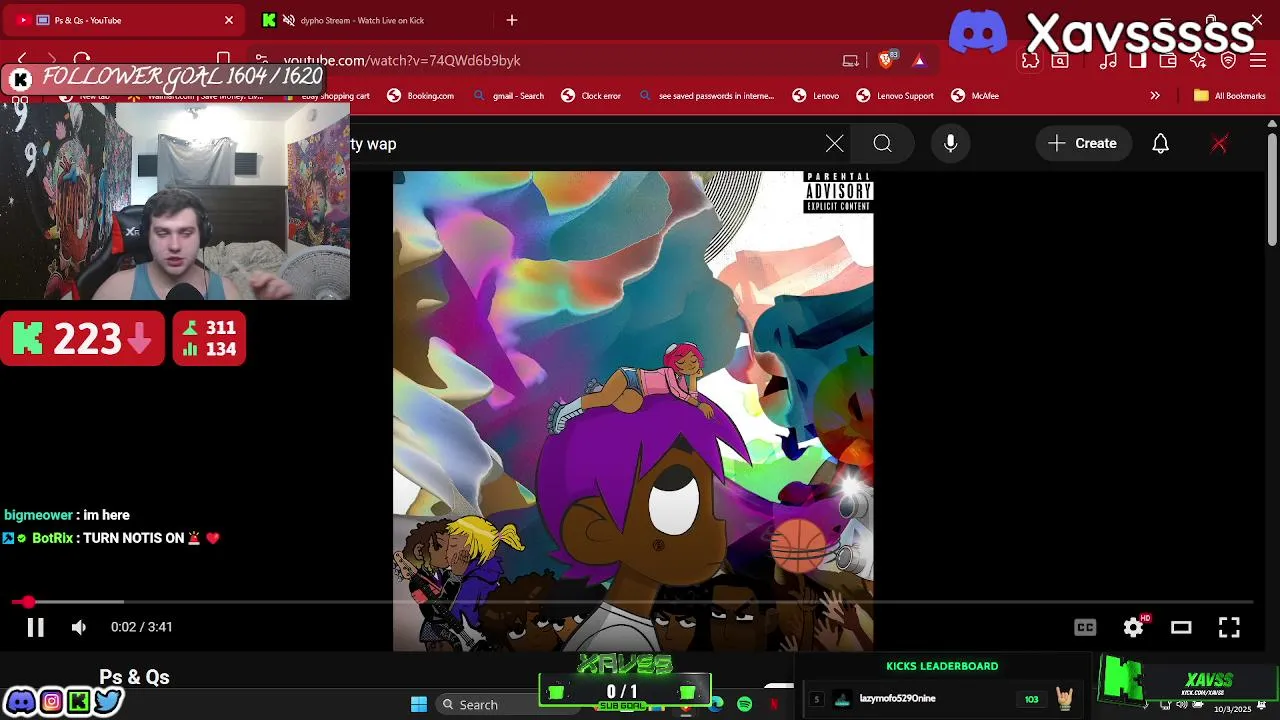The image size is (1280, 720).
Task: Click the album art video frame
Action: pyautogui.click(x=633, y=410)
